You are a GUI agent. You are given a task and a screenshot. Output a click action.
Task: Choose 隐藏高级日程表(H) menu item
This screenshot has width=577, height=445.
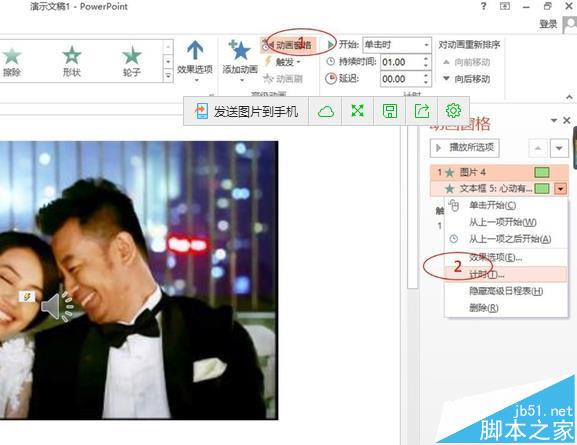click(x=506, y=291)
